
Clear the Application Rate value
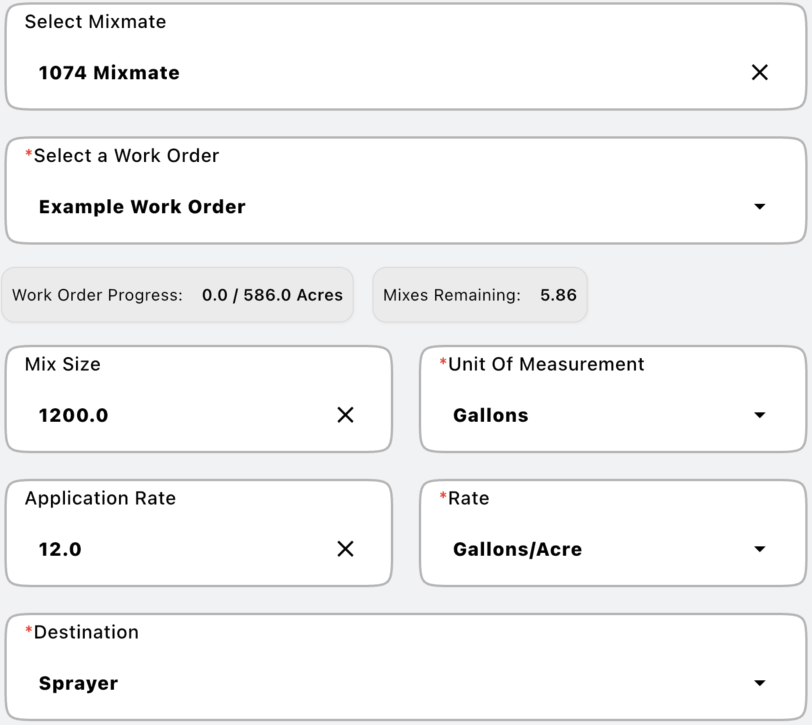tap(345, 549)
